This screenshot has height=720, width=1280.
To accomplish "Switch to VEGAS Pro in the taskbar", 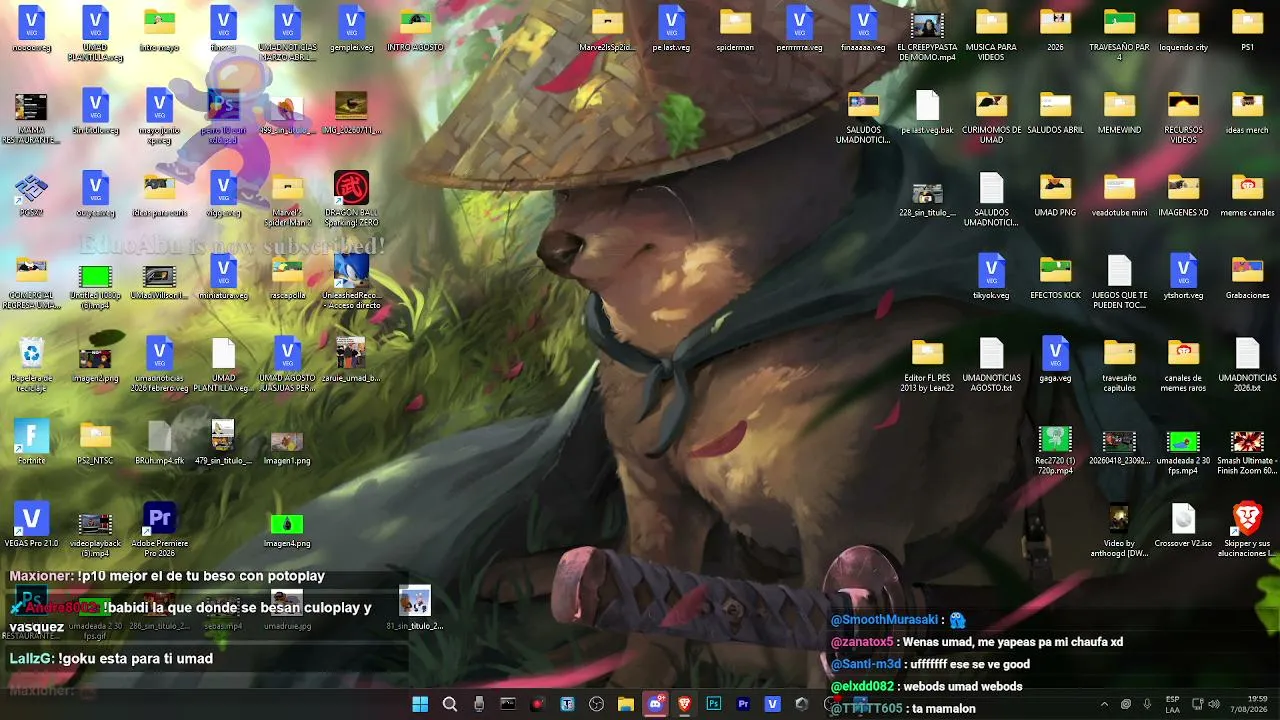I will 772,704.
